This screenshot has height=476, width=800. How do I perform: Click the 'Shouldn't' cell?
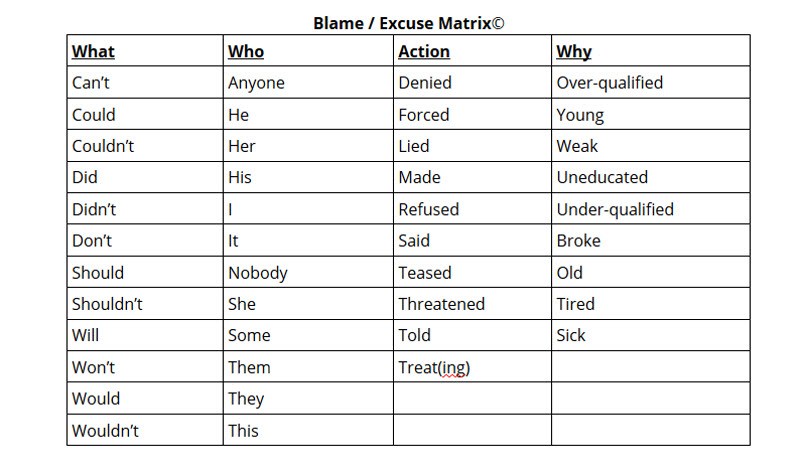tap(107, 304)
